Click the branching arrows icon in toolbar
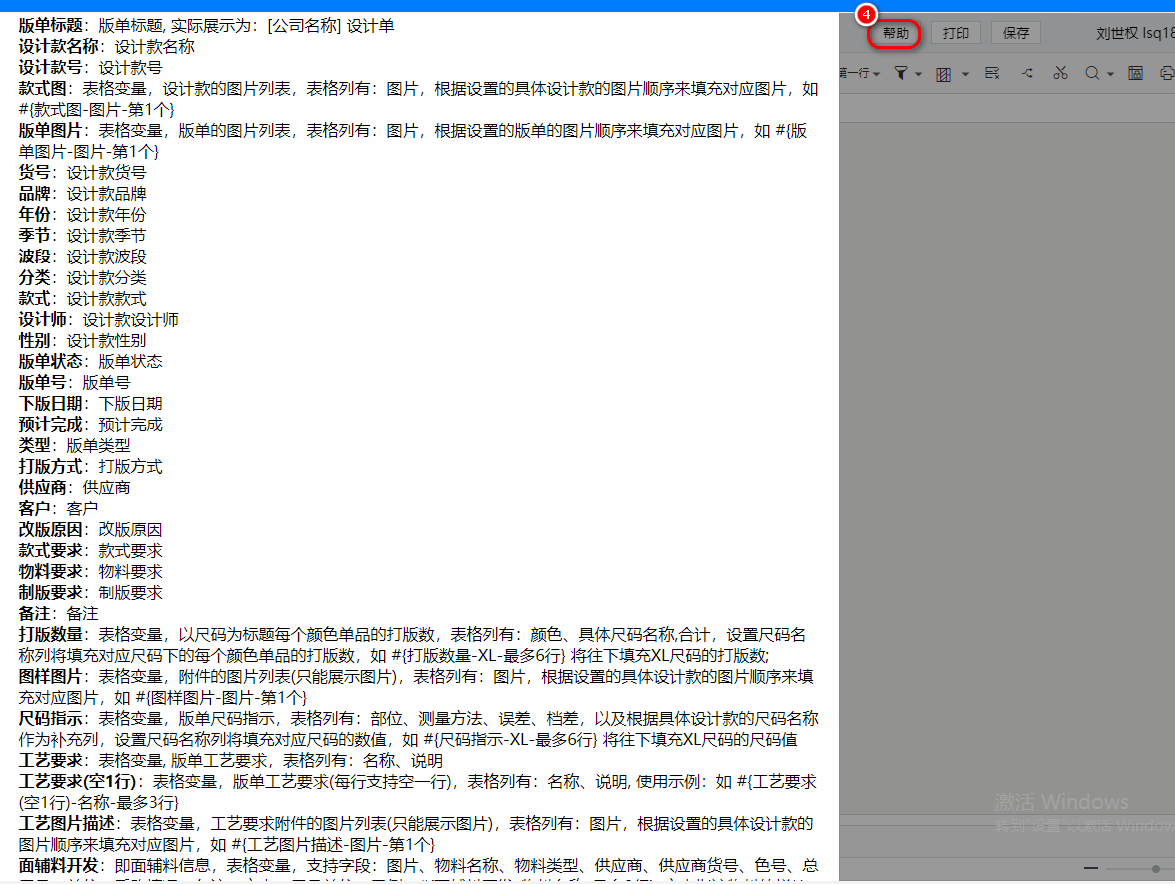Image resolution: width=1175 pixels, height=884 pixels. (1027, 73)
